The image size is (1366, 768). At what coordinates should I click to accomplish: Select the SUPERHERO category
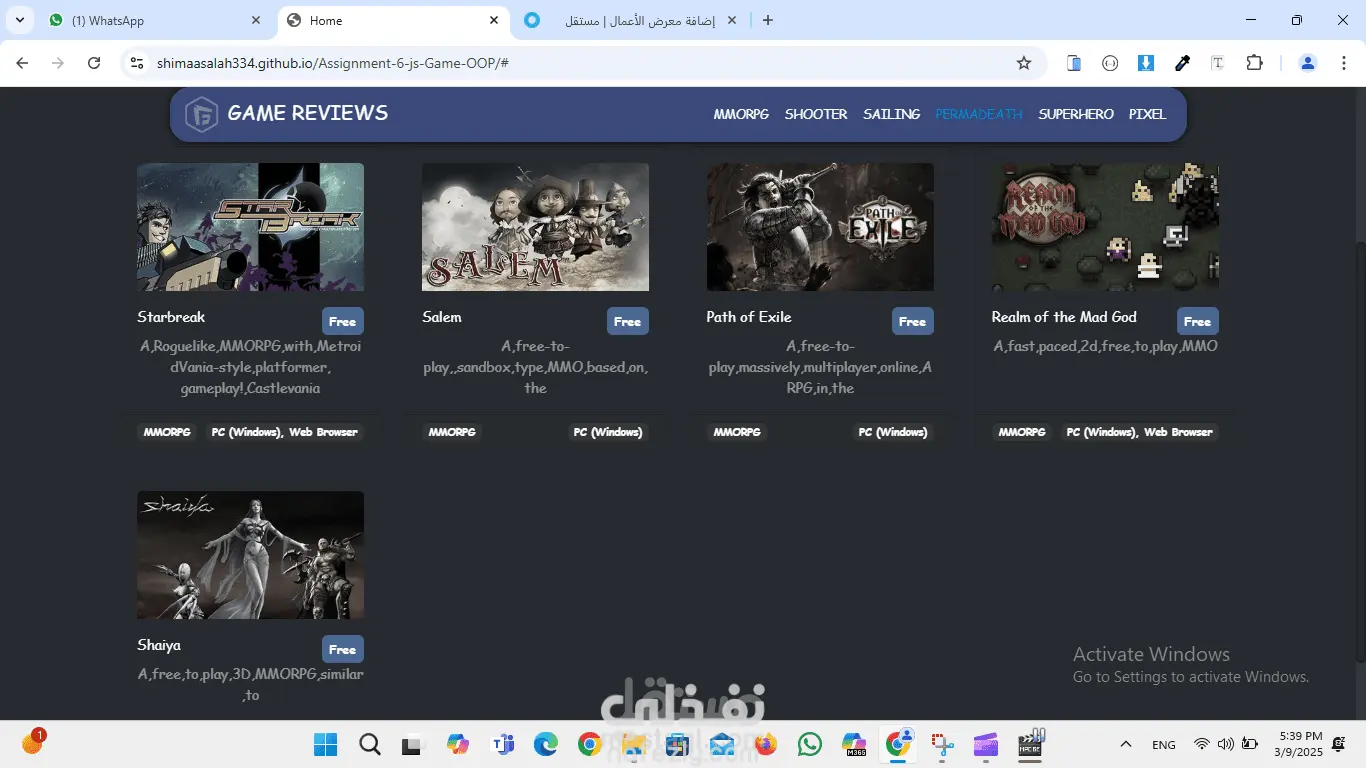point(1076,114)
